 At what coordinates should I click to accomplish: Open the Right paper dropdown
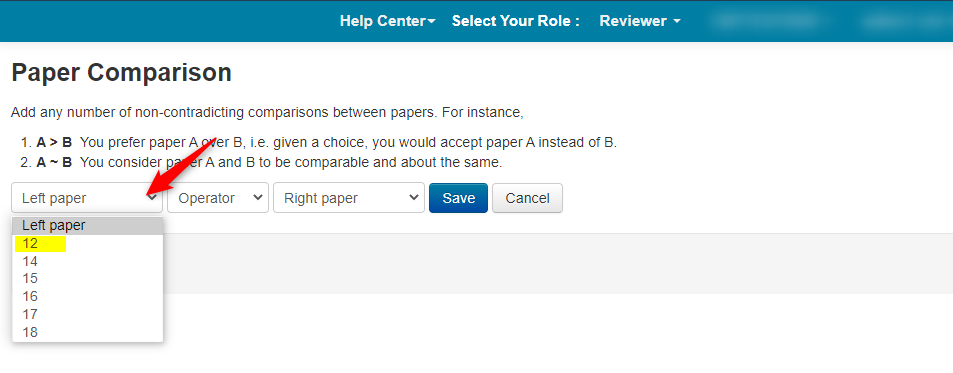click(349, 198)
